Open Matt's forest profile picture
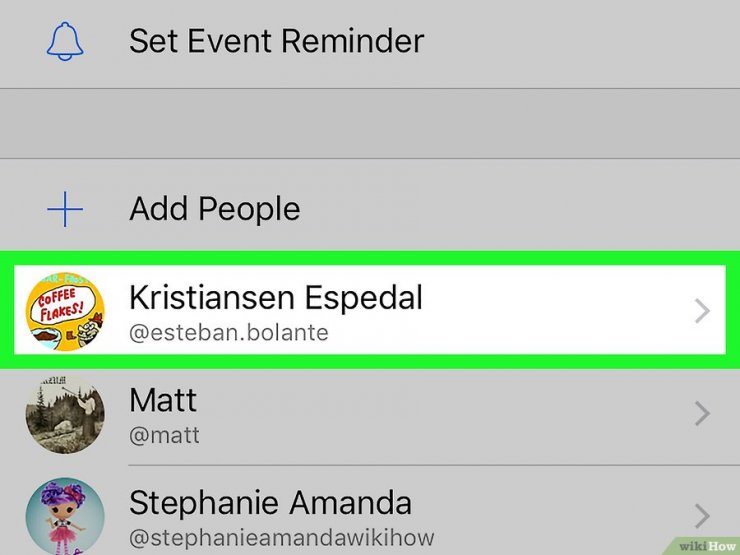Image resolution: width=740 pixels, height=555 pixels. [65, 414]
